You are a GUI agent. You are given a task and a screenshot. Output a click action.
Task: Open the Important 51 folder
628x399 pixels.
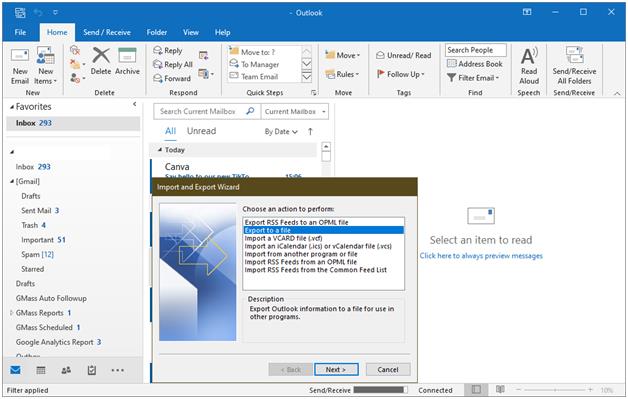click(x=43, y=240)
